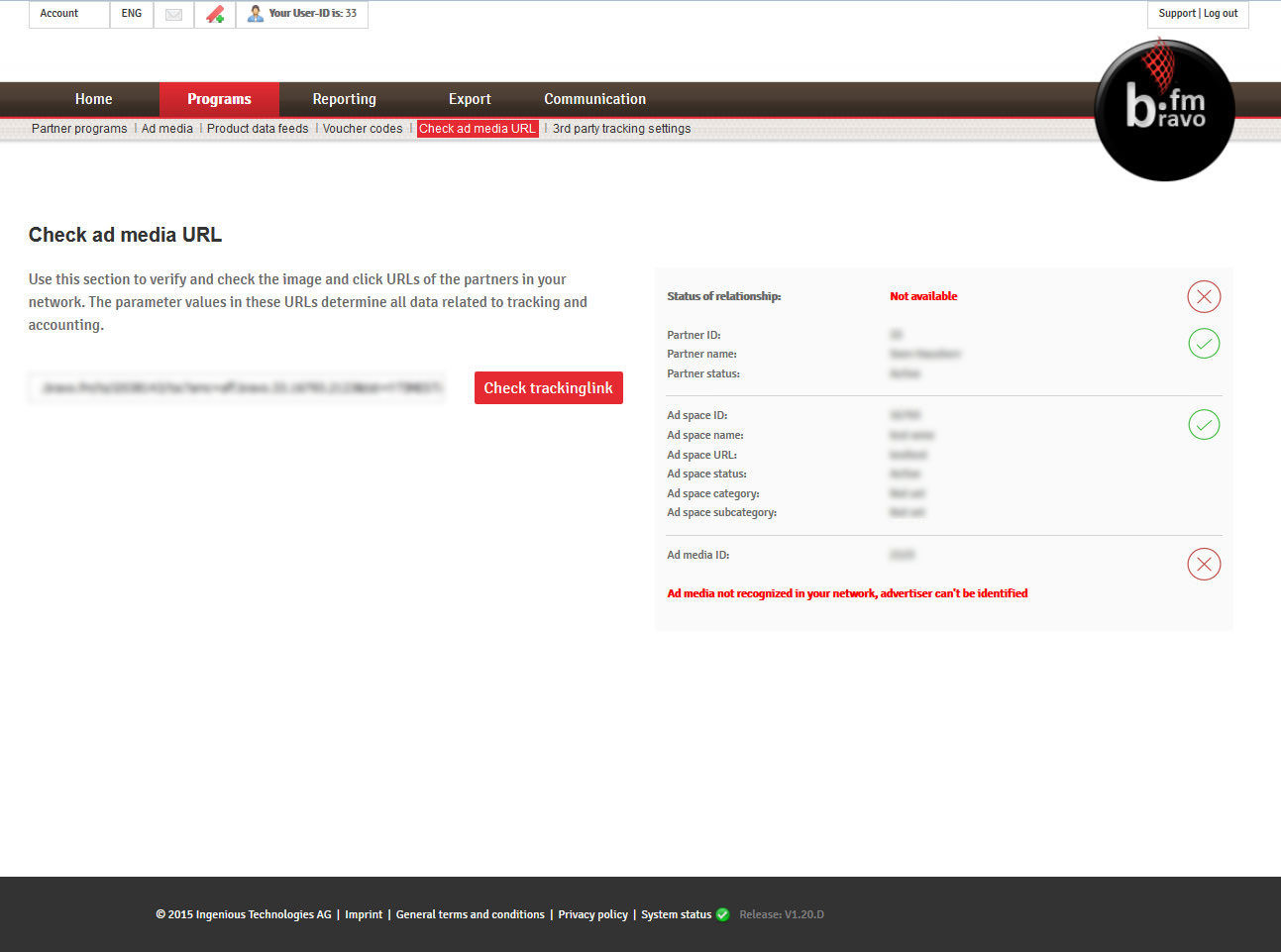Switch to the Export tab
The width and height of the screenshot is (1281, 952).
coord(470,99)
